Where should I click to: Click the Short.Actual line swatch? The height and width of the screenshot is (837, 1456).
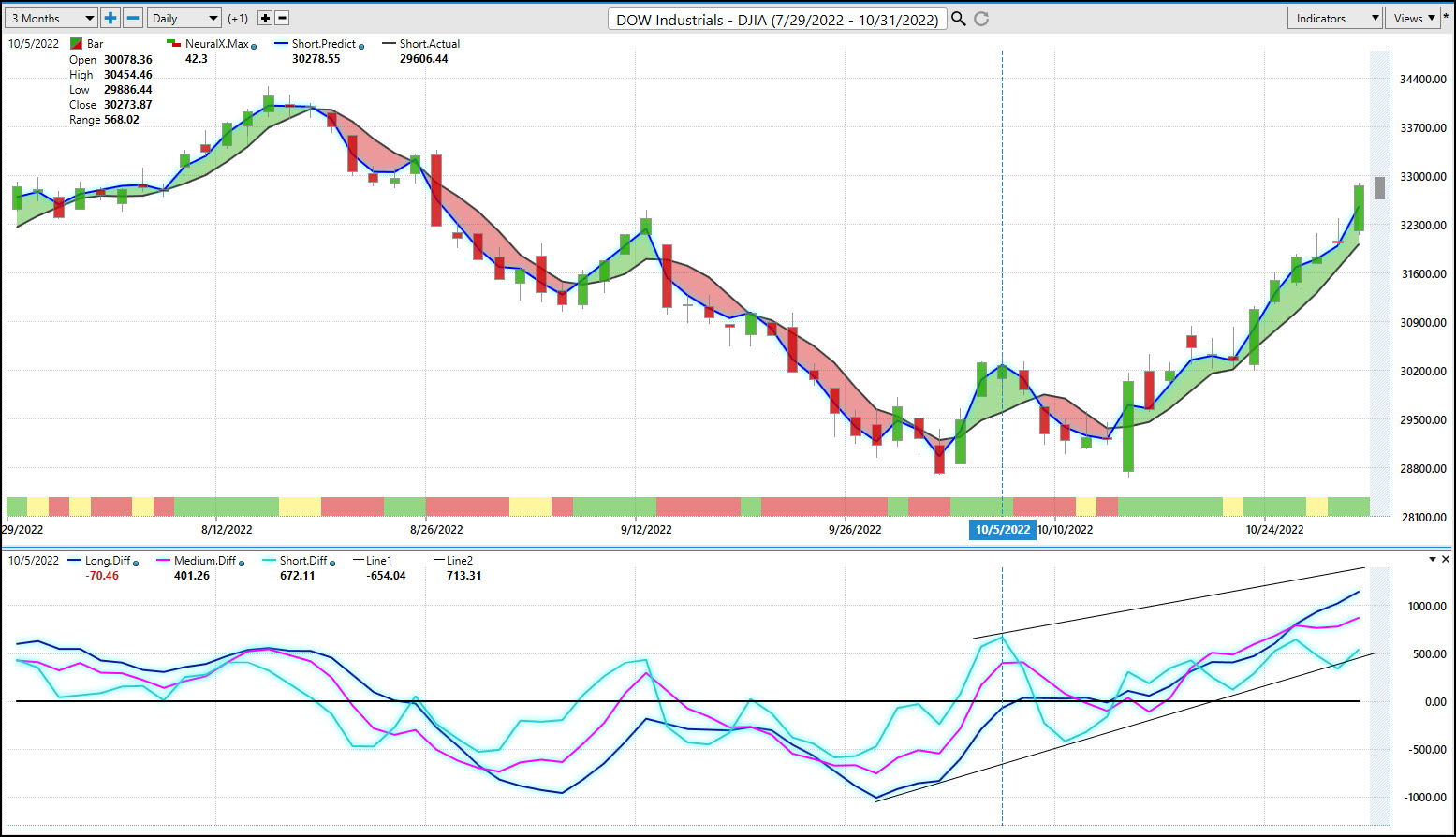389,43
